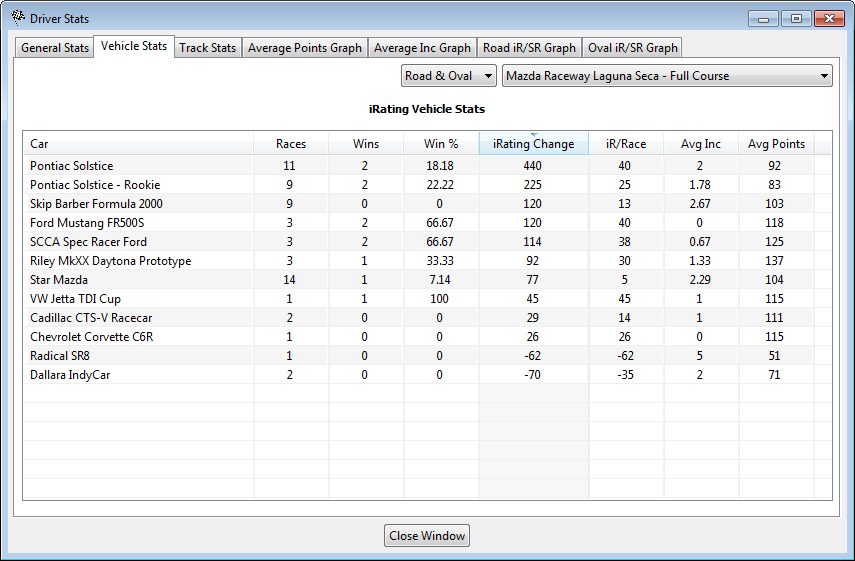Click the 137 Avg Points value
This screenshot has width=855, height=561.
(x=774, y=261)
